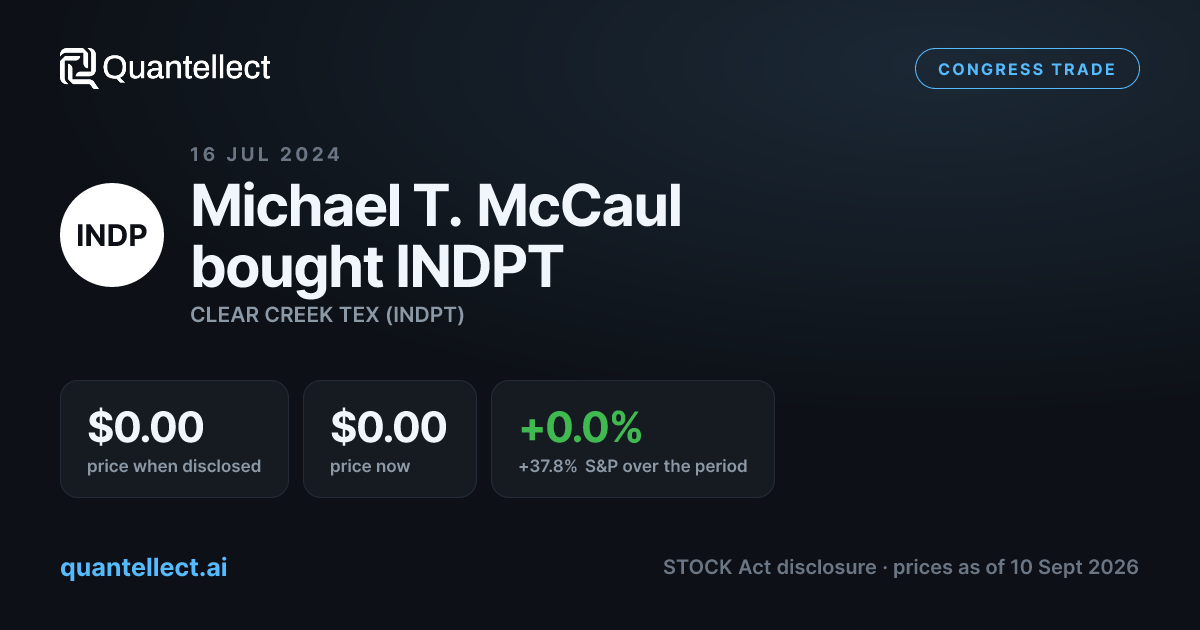Screen dimensions: 1200x630
Task: Click the 16 JUL 2024 date label
Action: 266,154
